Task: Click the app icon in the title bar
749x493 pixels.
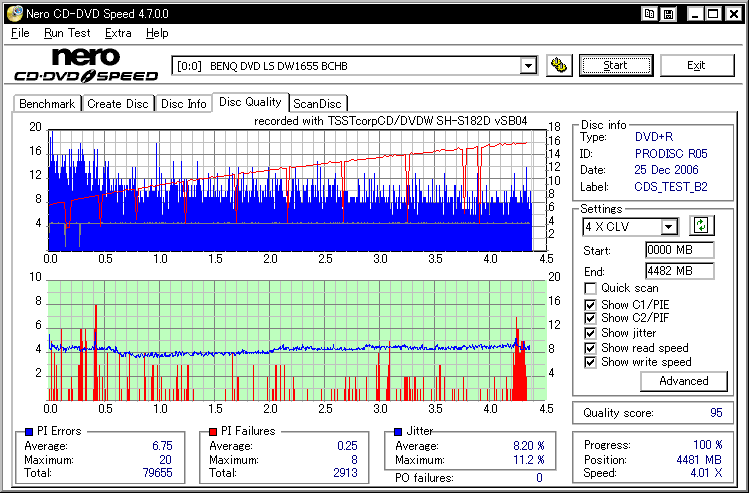Action: (11, 13)
